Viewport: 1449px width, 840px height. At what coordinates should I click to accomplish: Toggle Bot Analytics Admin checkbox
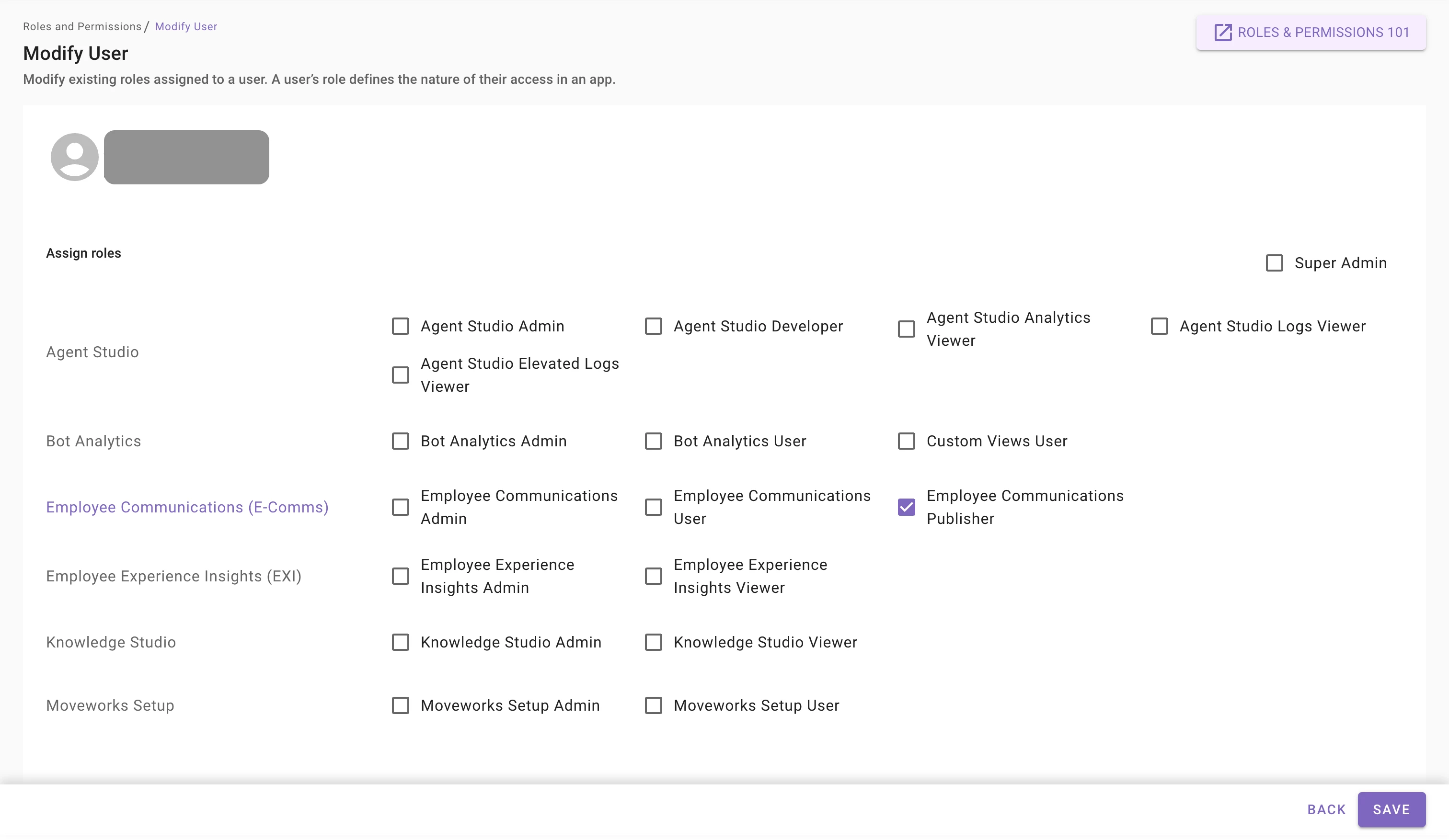pyautogui.click(x=400, y=441)
